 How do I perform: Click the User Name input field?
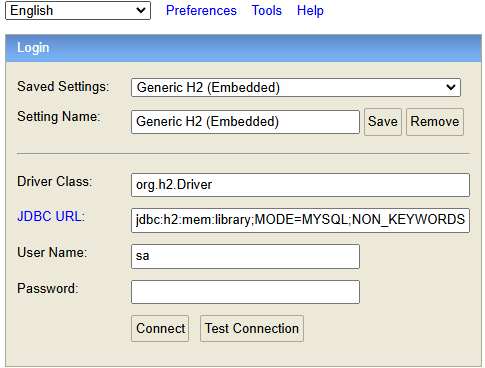pyautogui.click(x=245, y=256)
